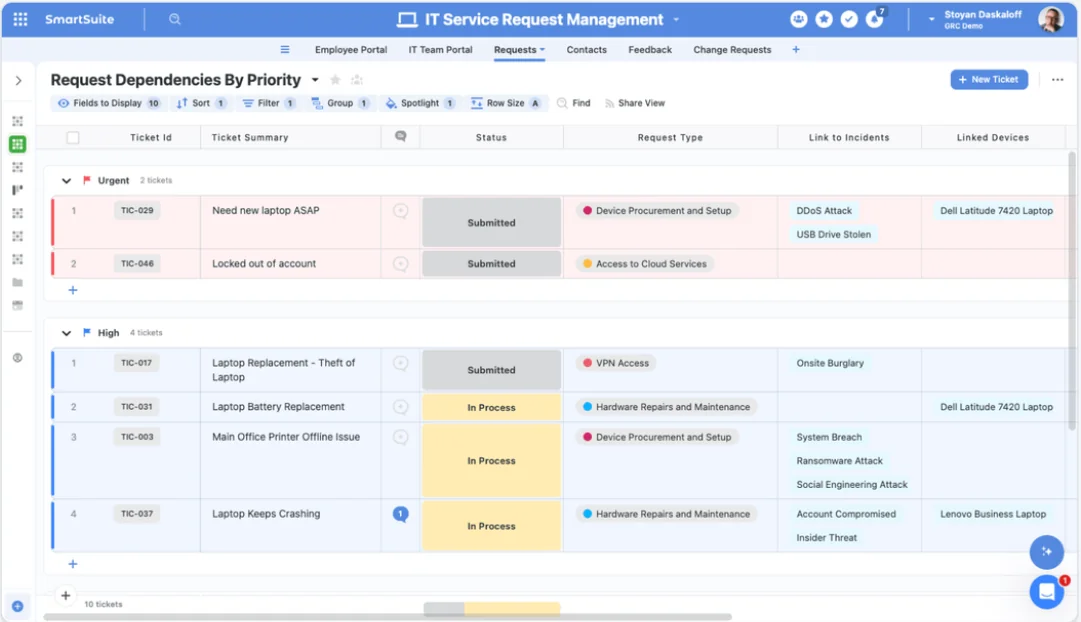Open favorites star icon in the header
This screenshot has width=1081, height=622.
pos(824,19)
